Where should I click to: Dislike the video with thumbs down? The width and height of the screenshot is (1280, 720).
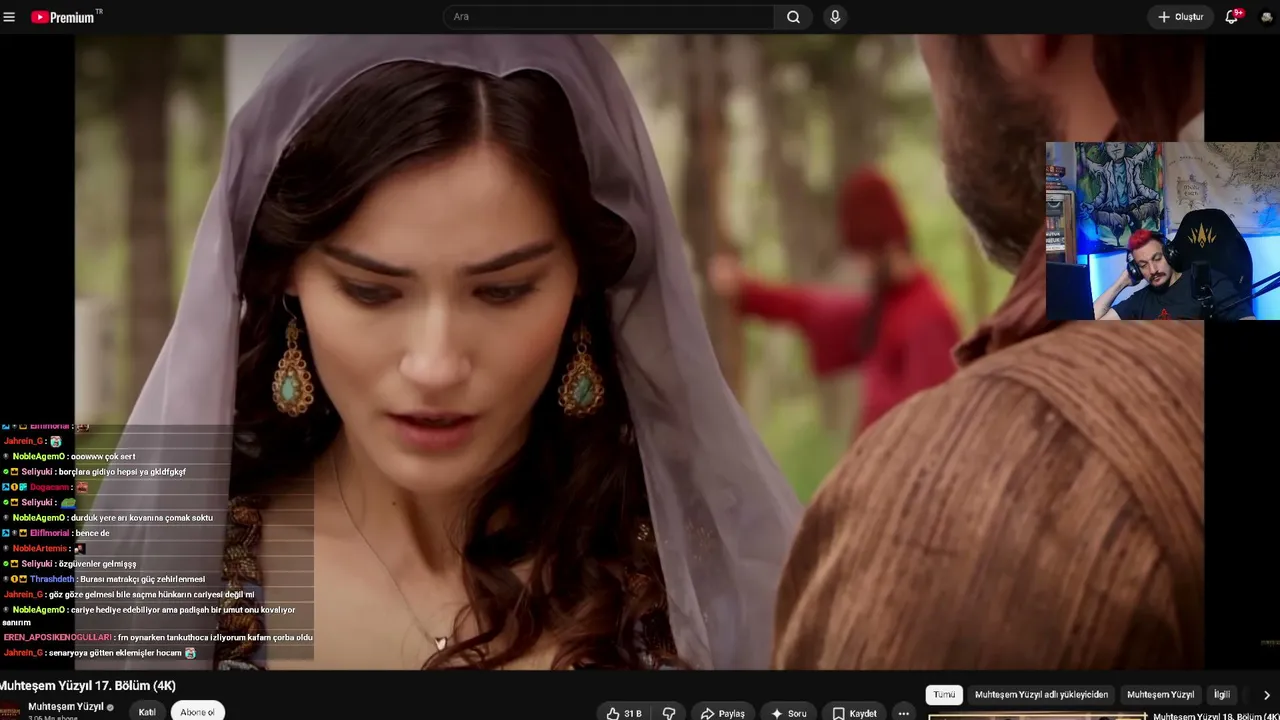pos(669,713)
